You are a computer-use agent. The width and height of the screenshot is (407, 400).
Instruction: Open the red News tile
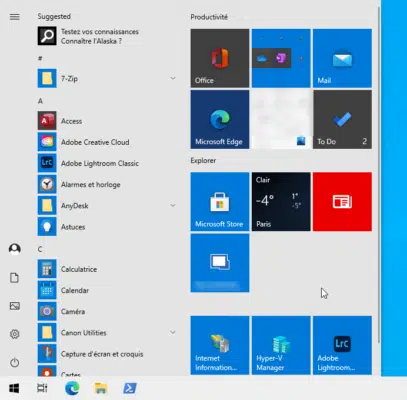[342, 202]
